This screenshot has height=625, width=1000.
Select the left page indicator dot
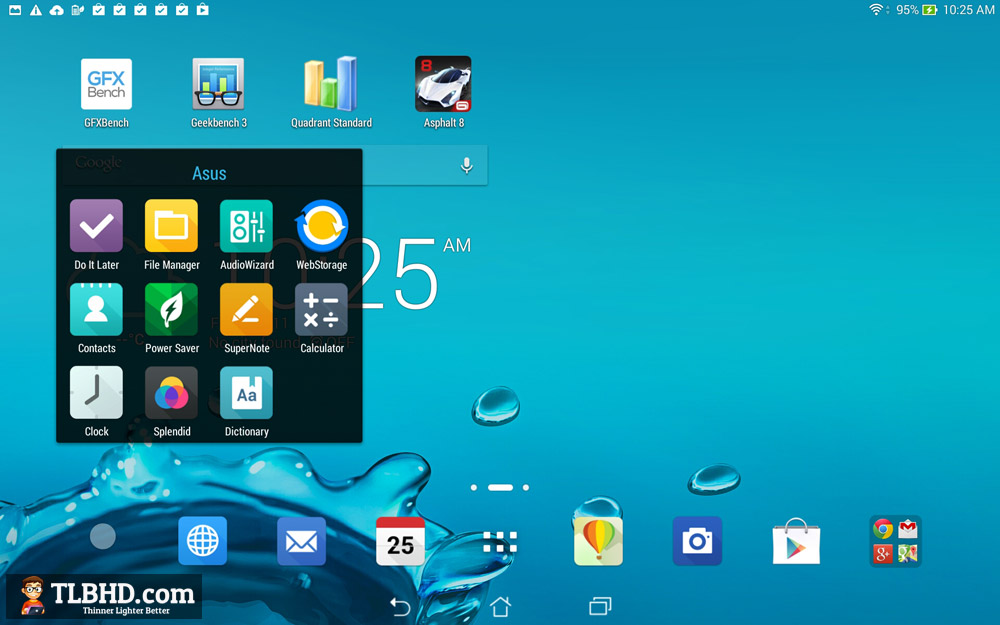pyautogui.click(x=473, y=487)
